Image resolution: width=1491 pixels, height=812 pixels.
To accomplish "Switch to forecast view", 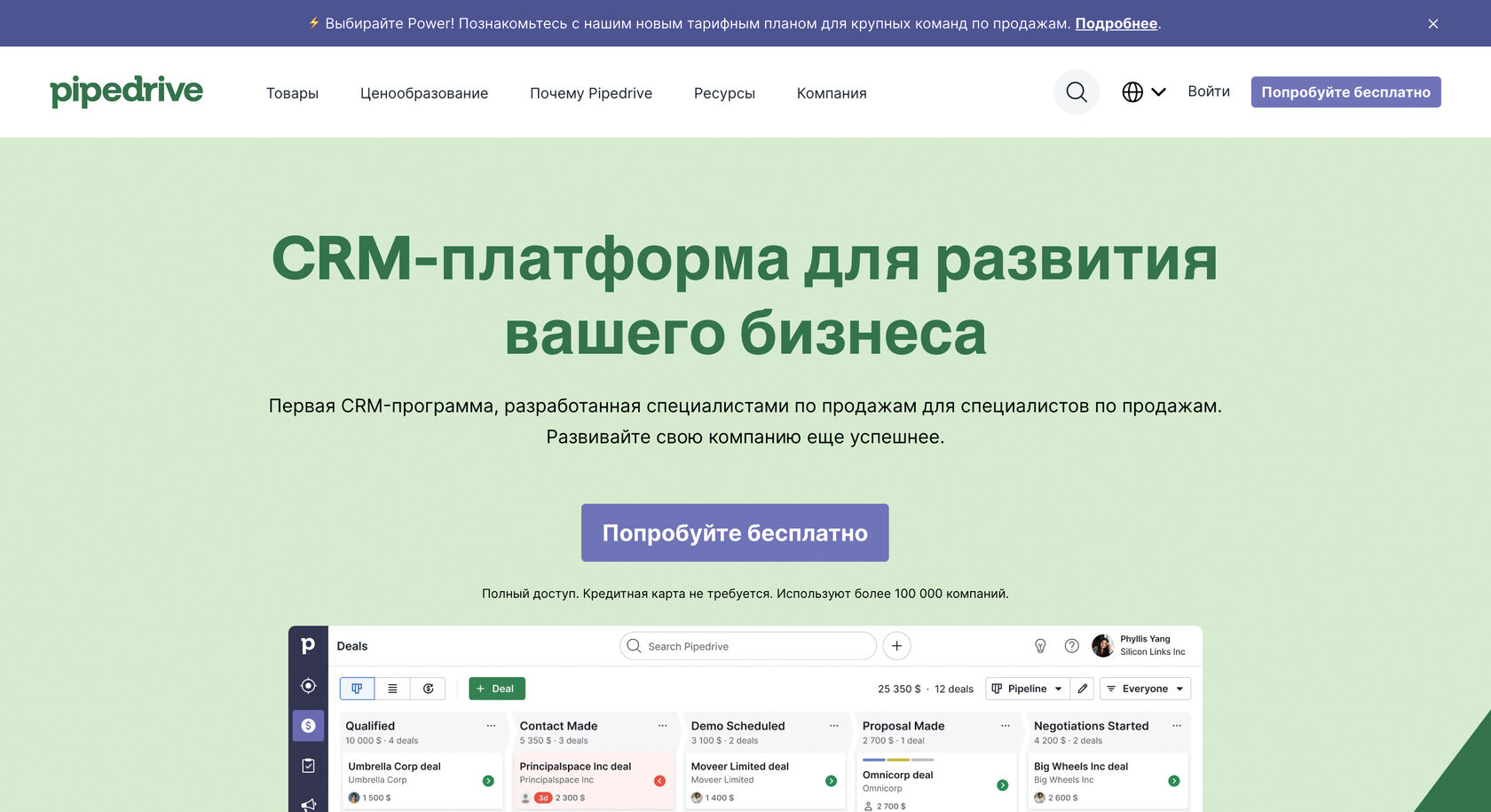I will tap(428, 689).
